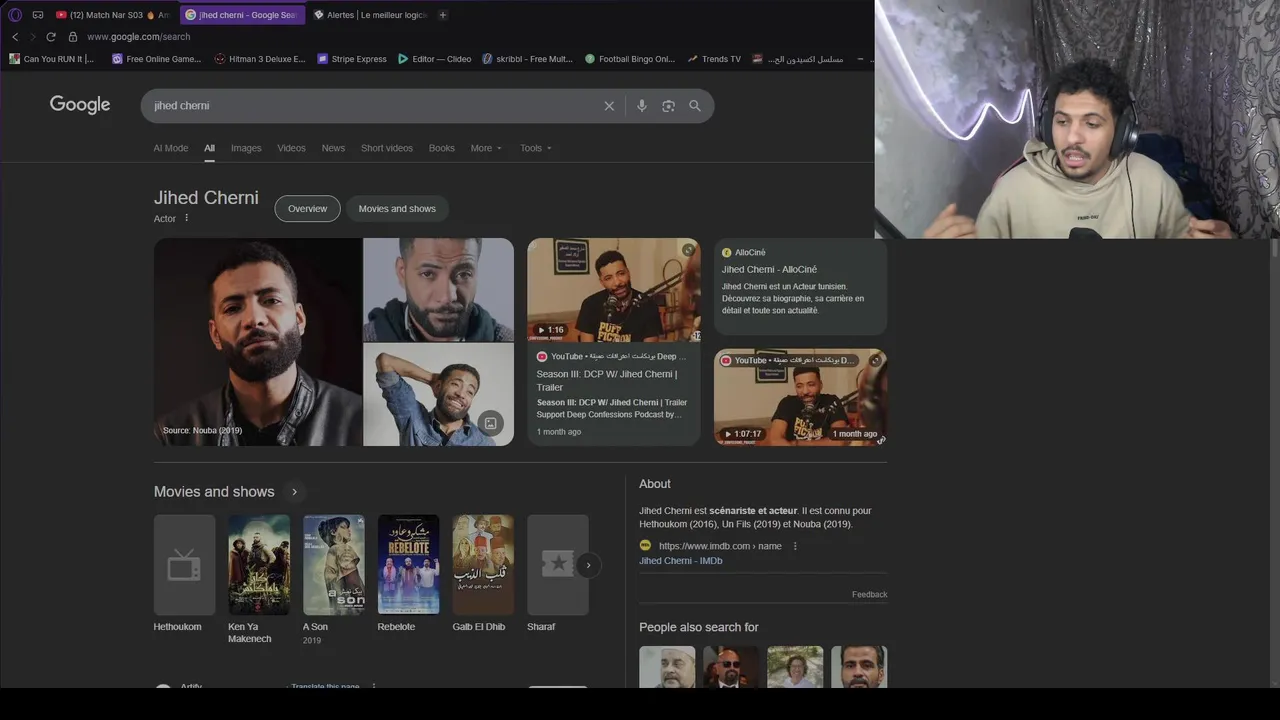
Task: Switch to Books results
Action: [x=442, y=148]
